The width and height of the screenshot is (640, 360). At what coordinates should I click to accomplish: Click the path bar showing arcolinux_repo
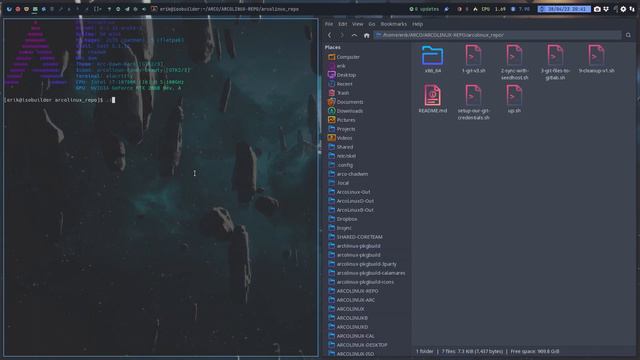(x=497, y=35)
